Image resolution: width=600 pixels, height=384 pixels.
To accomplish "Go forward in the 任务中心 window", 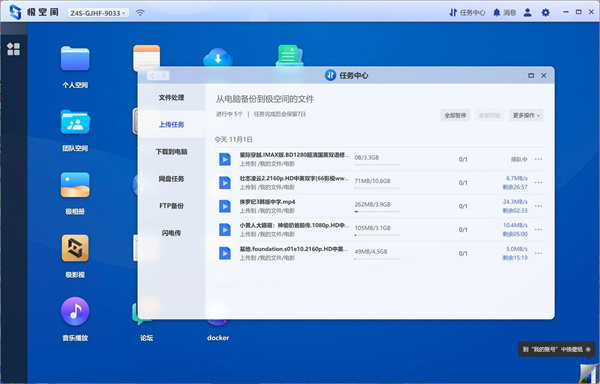I will tap(164, 75).
